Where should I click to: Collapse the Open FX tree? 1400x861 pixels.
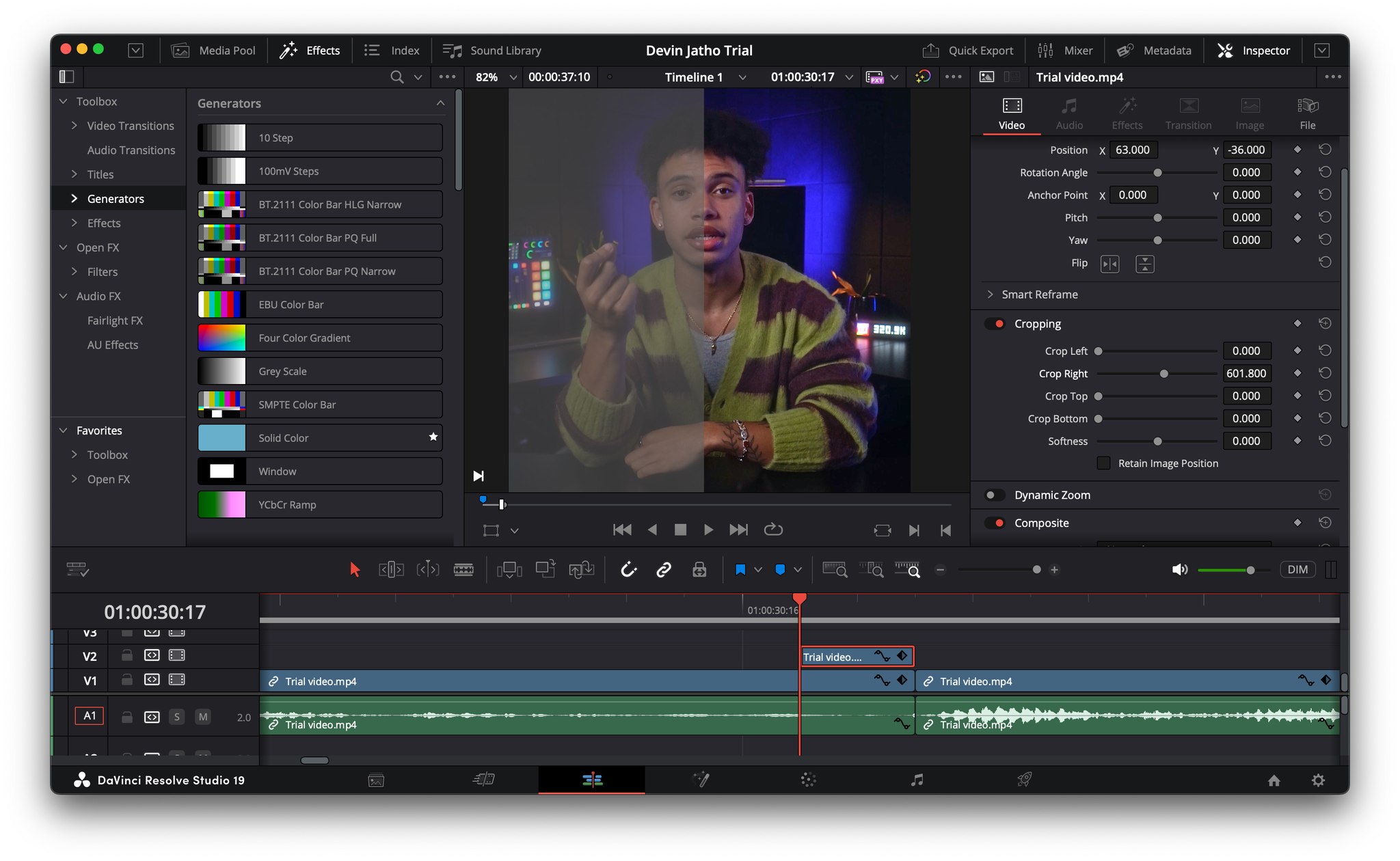(x=64, y=247)
